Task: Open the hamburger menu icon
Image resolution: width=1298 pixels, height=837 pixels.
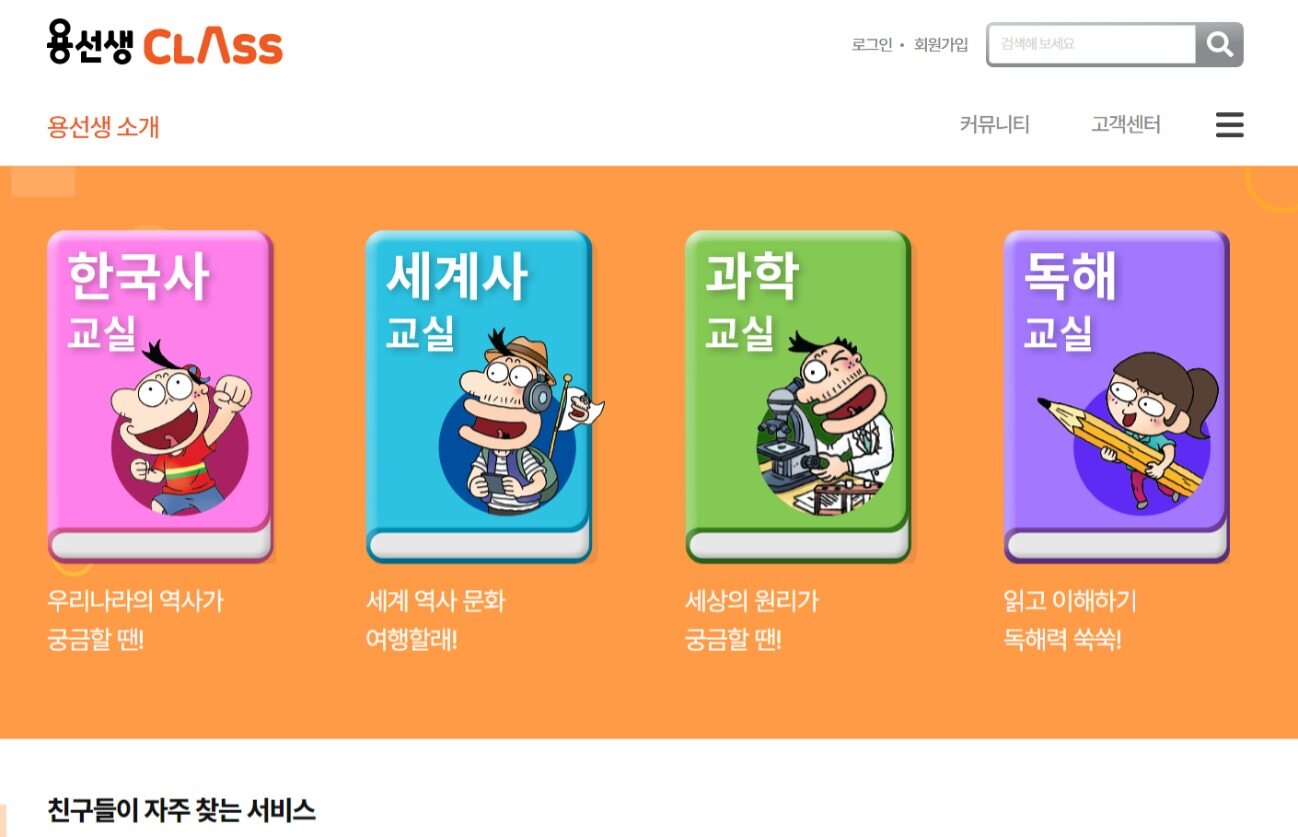Action: [x=1230, y=125]
